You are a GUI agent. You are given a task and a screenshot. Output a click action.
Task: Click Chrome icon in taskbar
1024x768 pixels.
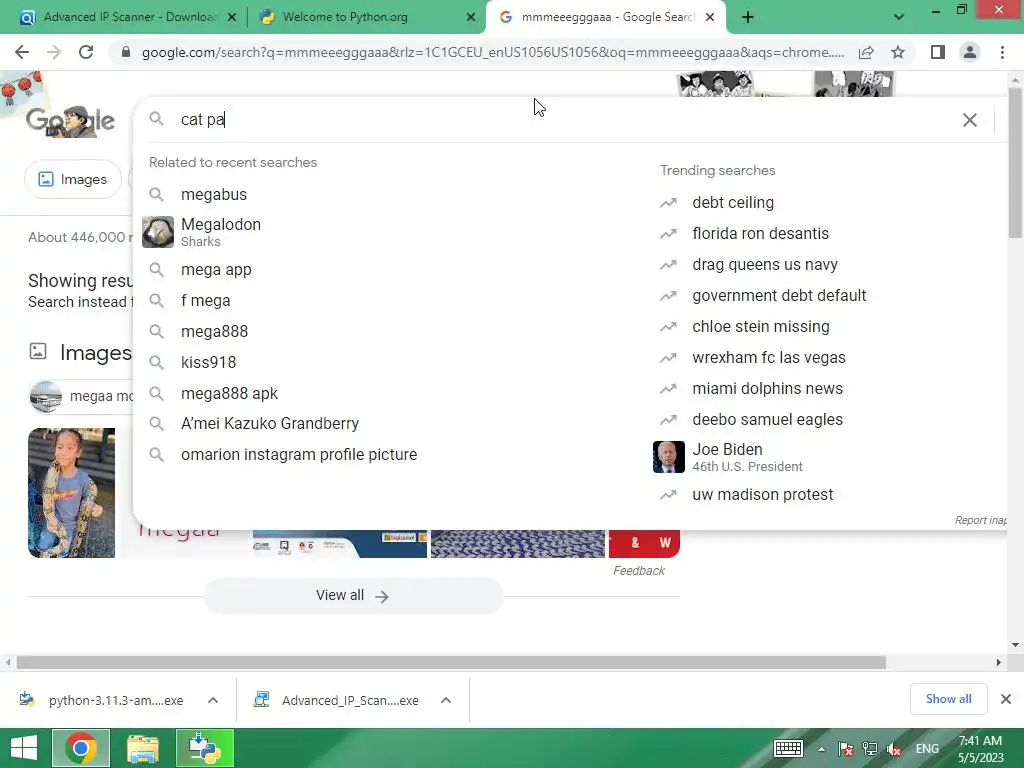[x=80, y=748]
